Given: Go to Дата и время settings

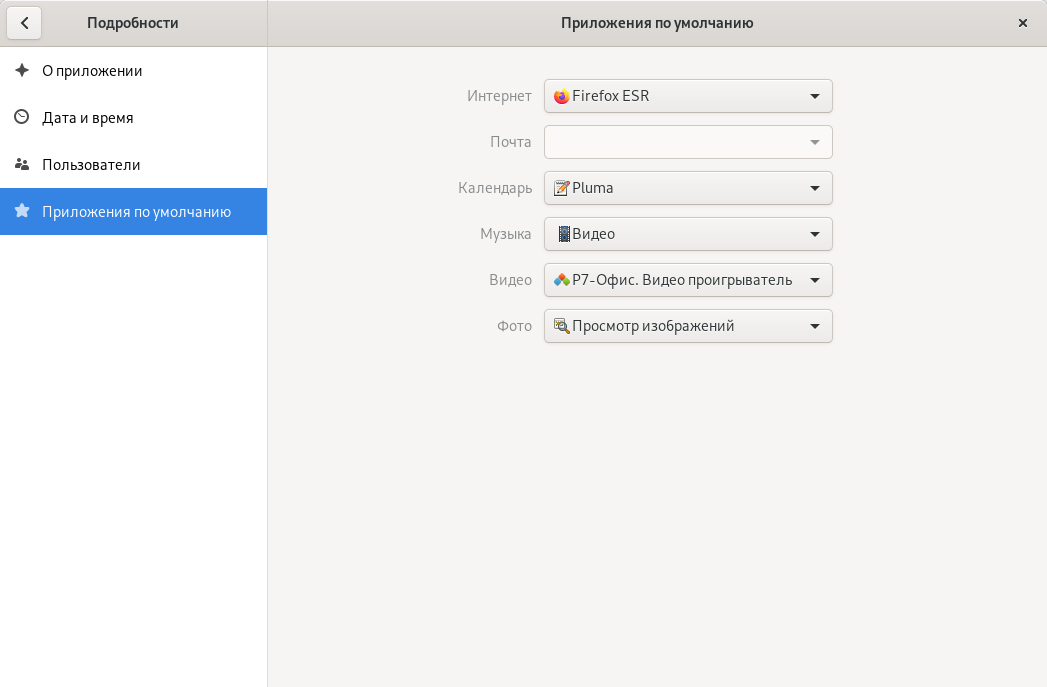Looking at the screenshot, I should tap(88, 118).
